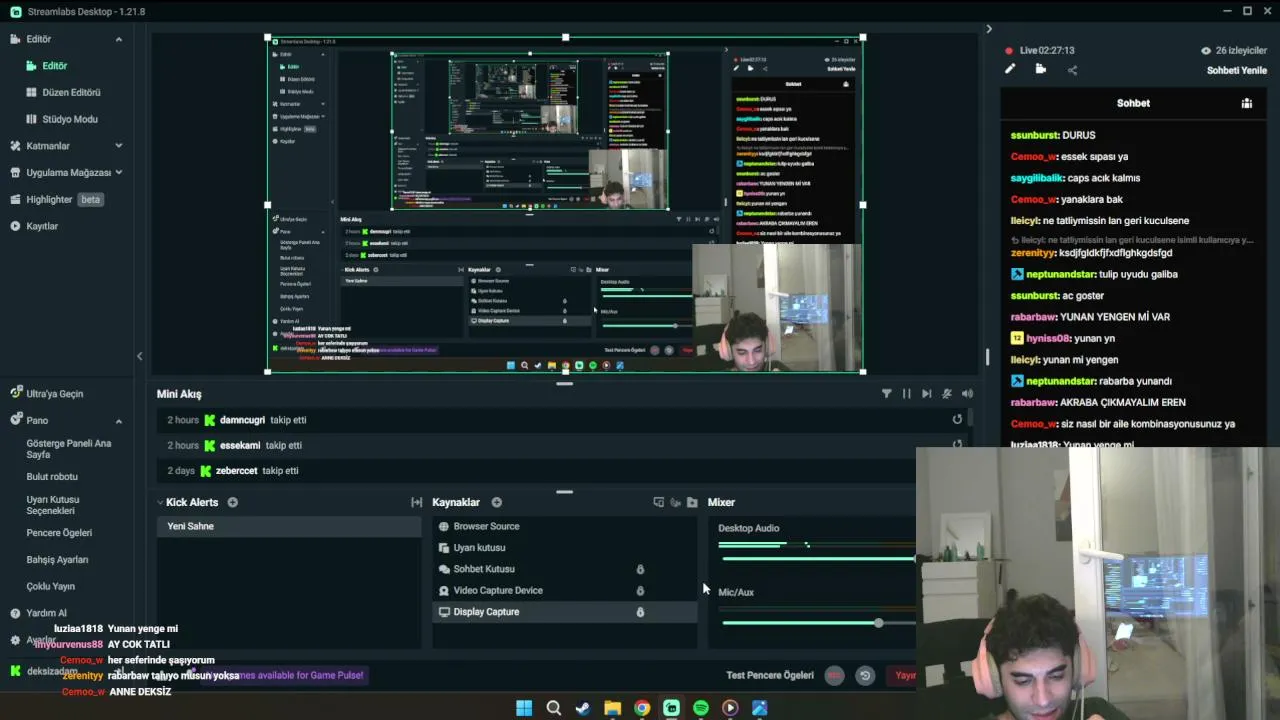Toggle the Mini Akış alert volume

(x=967, y=394)
